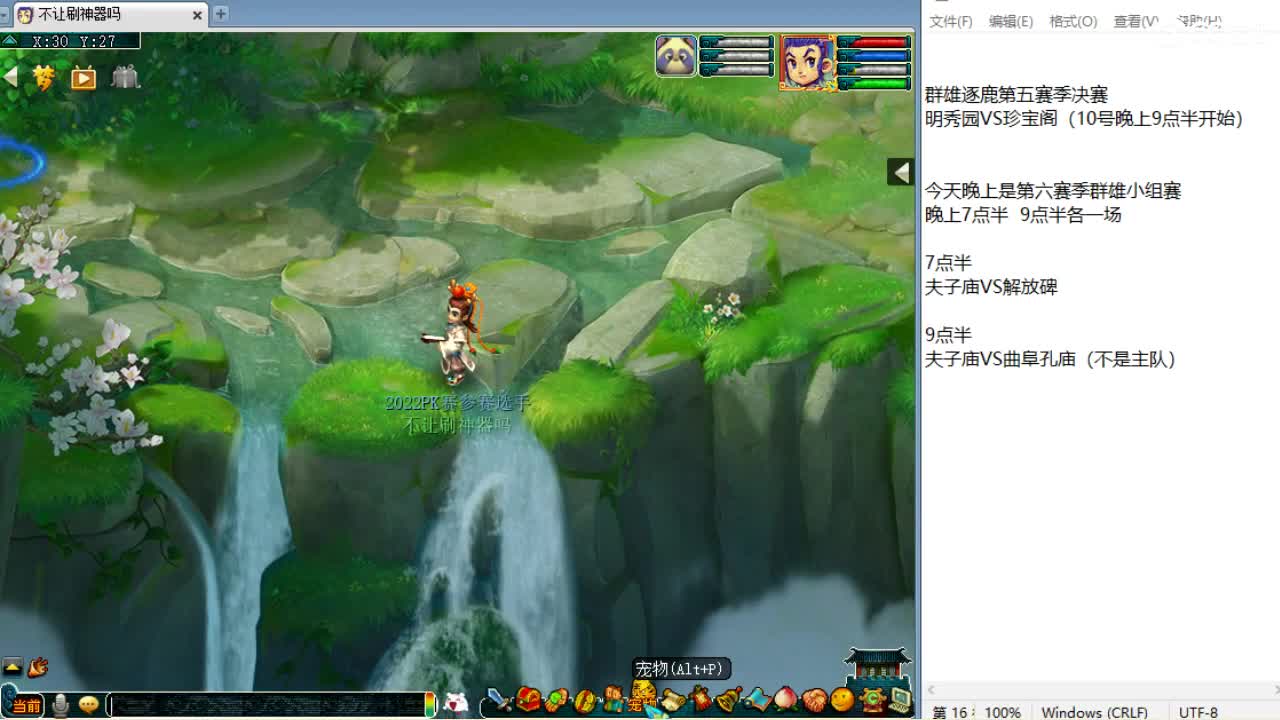Viewport: 1280px width, 720px height.
Task: Click the orange hand gesture icon
Action: click(x=37, y=667)
